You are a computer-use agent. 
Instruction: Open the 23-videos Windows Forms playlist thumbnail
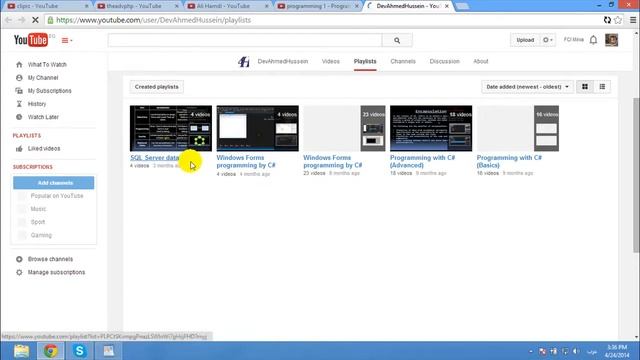pos(344,128)
